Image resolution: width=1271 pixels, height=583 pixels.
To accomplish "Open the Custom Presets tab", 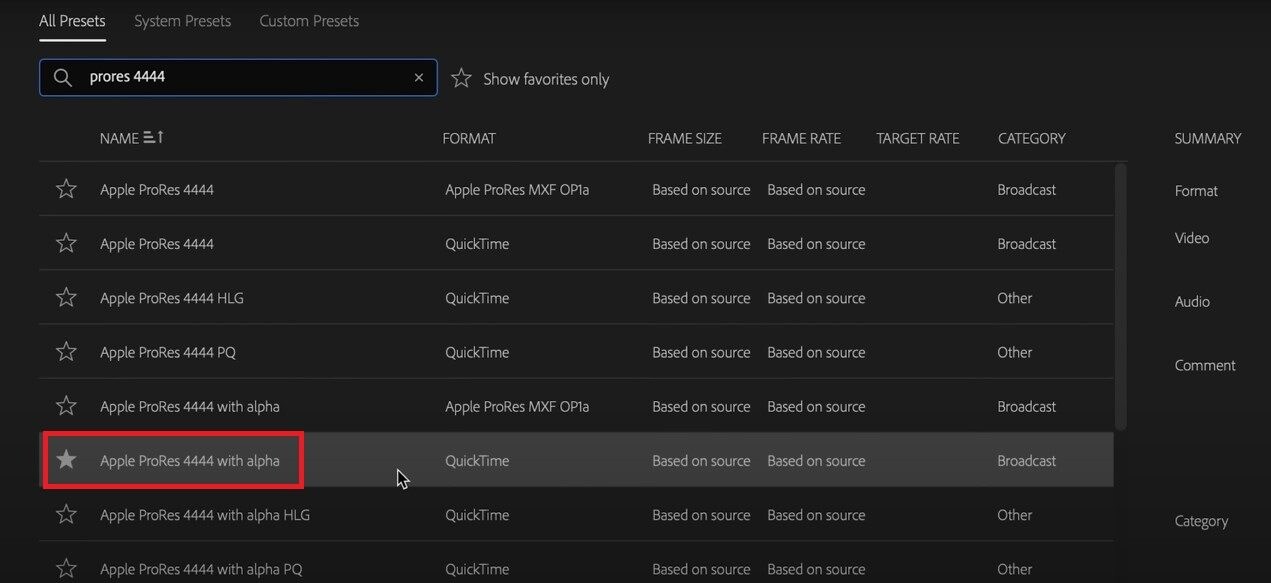I will [x=309, y=21].
